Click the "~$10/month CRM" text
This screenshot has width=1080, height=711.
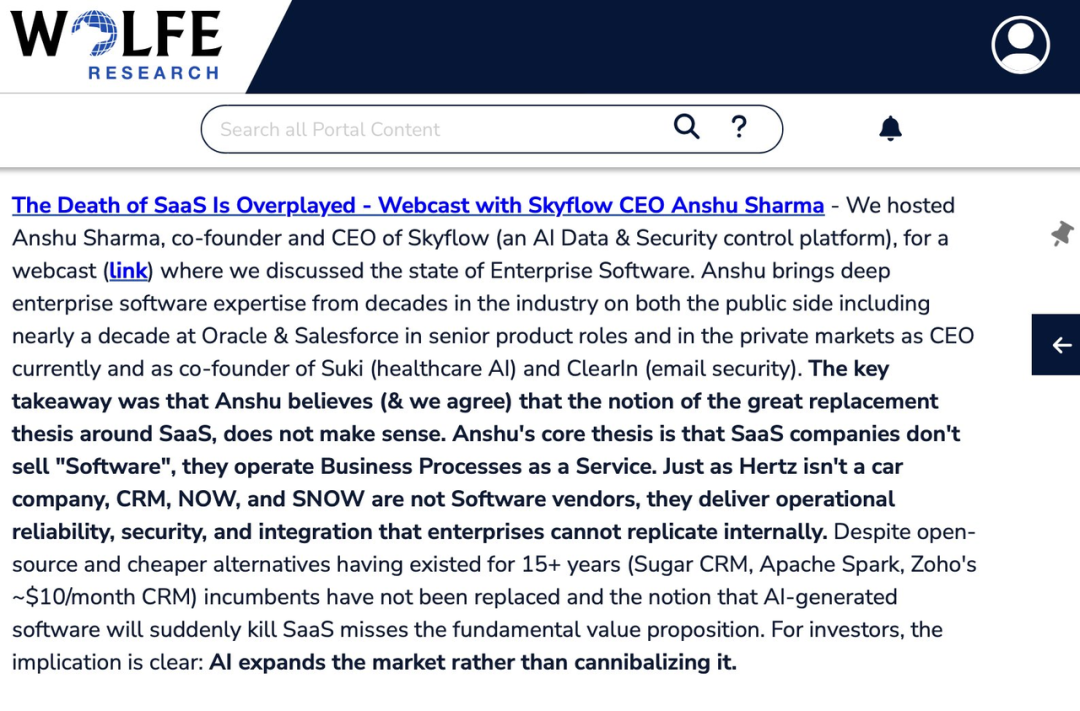[104, 597]
